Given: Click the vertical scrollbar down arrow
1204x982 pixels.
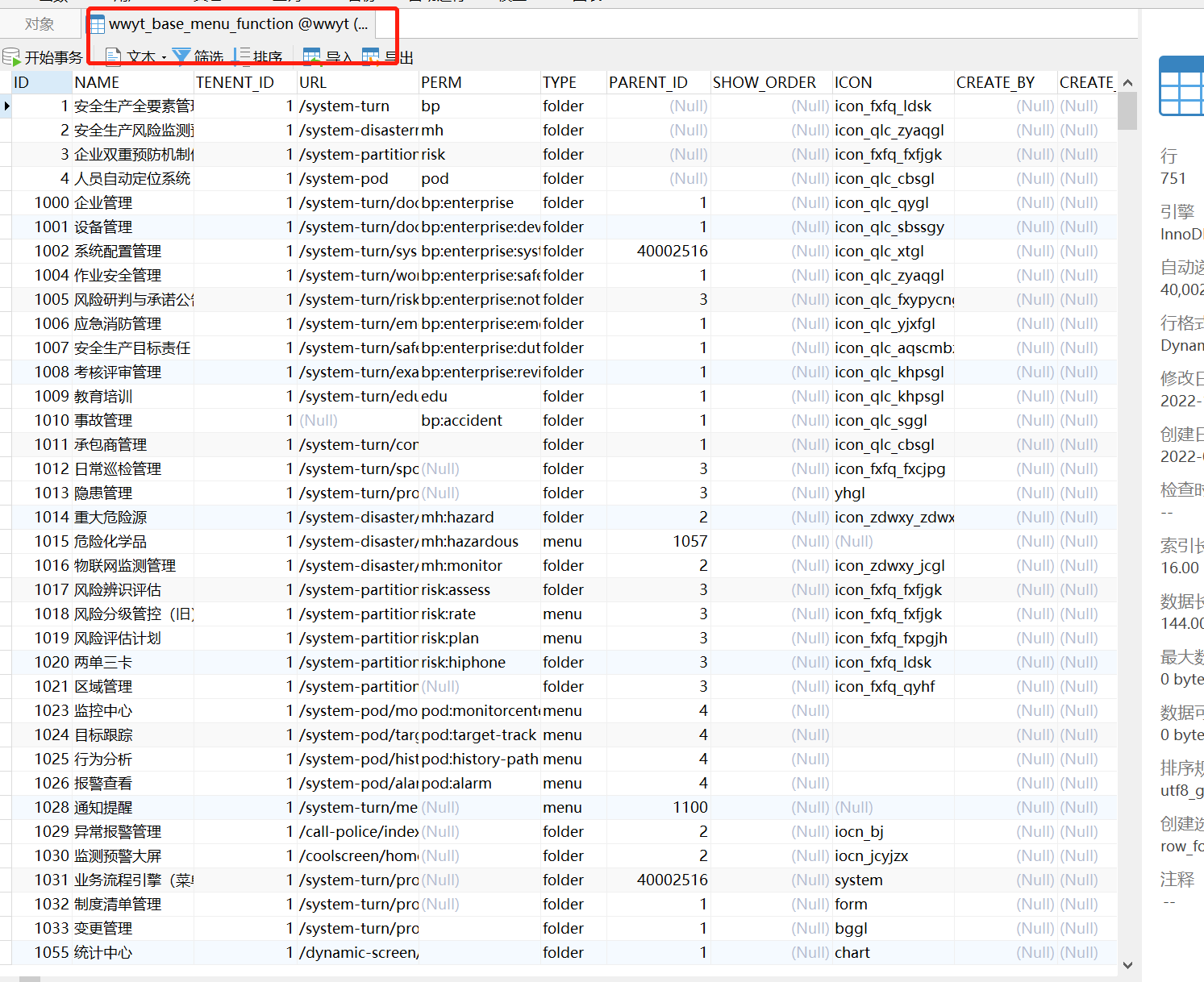Looking at the screenshot, I should pos(1127,965).
